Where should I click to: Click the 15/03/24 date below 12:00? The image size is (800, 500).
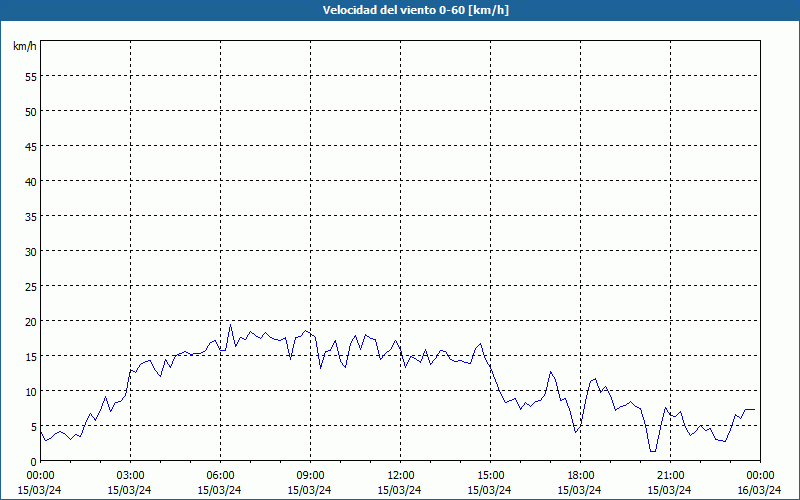click(x=400, y=489)
